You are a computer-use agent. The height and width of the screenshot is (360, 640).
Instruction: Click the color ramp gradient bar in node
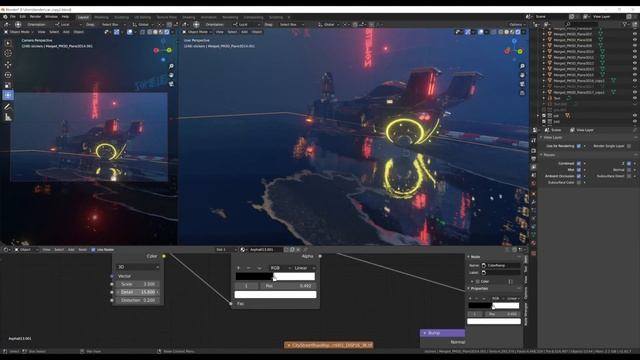pos(275,277)
